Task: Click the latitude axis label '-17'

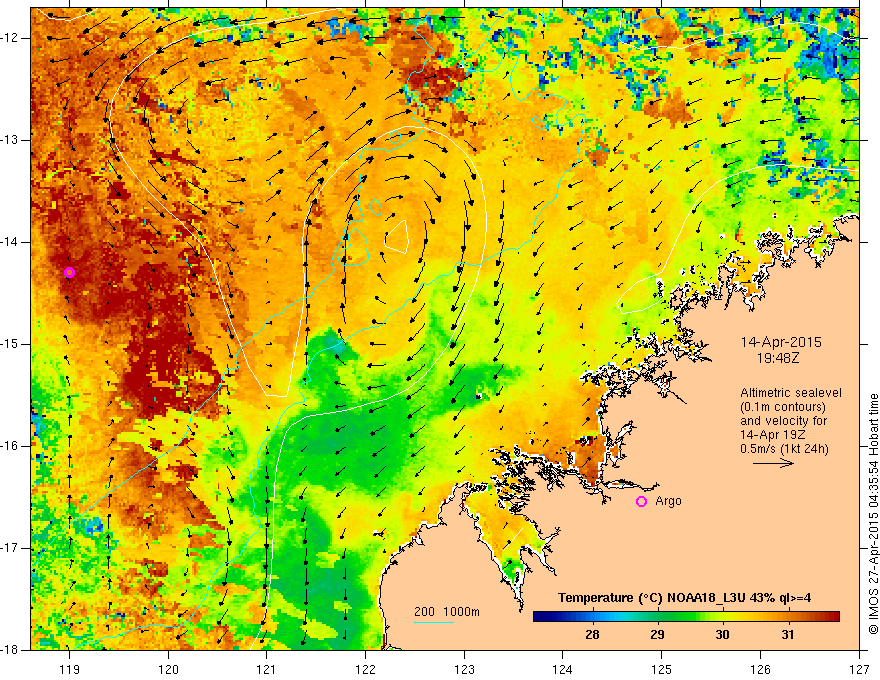Action: [x=11, y=548]
